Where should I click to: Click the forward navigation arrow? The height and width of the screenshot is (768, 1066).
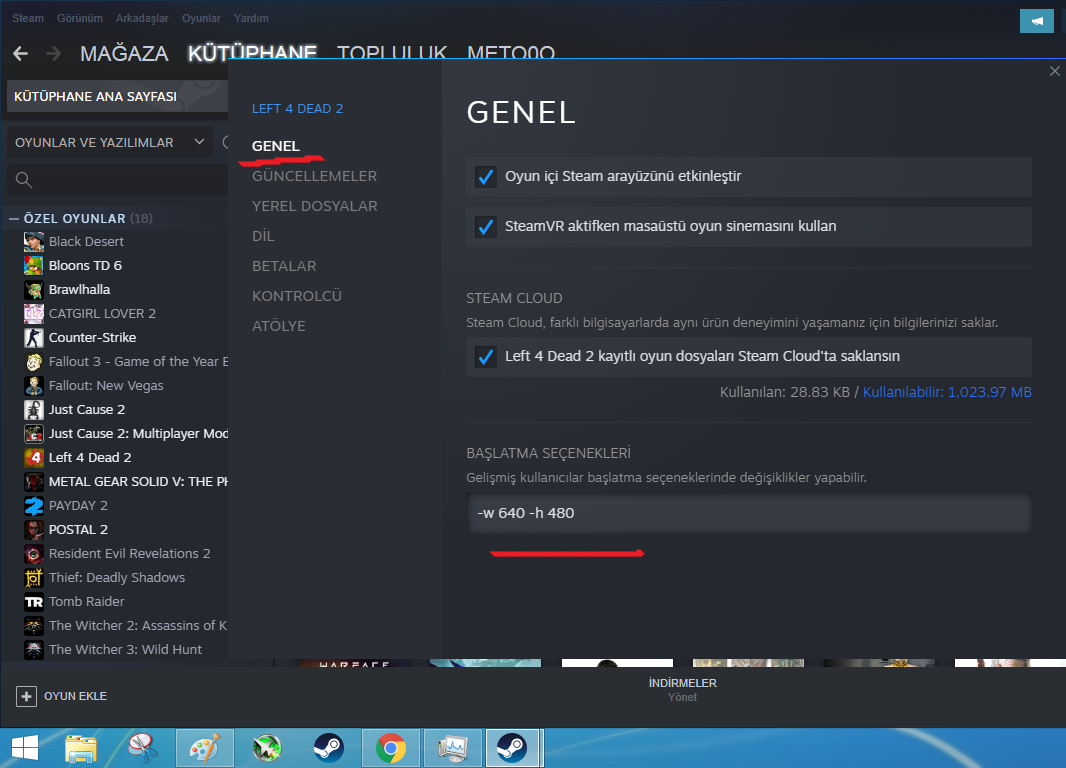pos(53,53)
